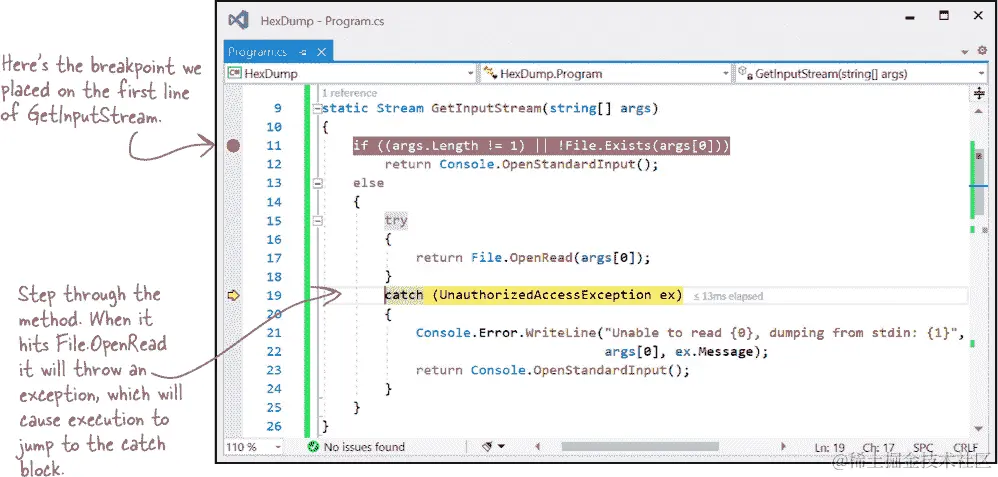Minimize the HexDump window
Image resolution: width=998 pixels, height=477 pixels.
coord(909,18)
